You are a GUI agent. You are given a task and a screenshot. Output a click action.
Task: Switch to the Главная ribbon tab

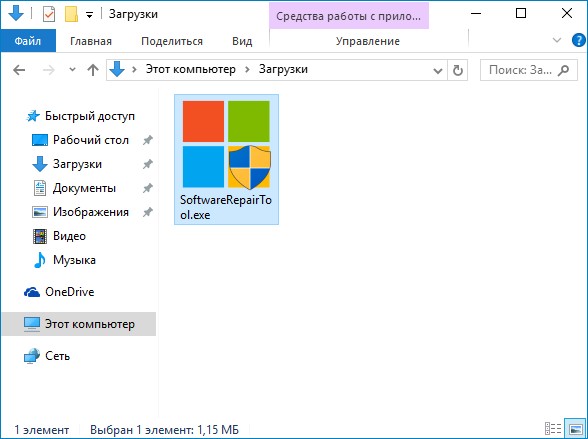[x=91, y=41]
